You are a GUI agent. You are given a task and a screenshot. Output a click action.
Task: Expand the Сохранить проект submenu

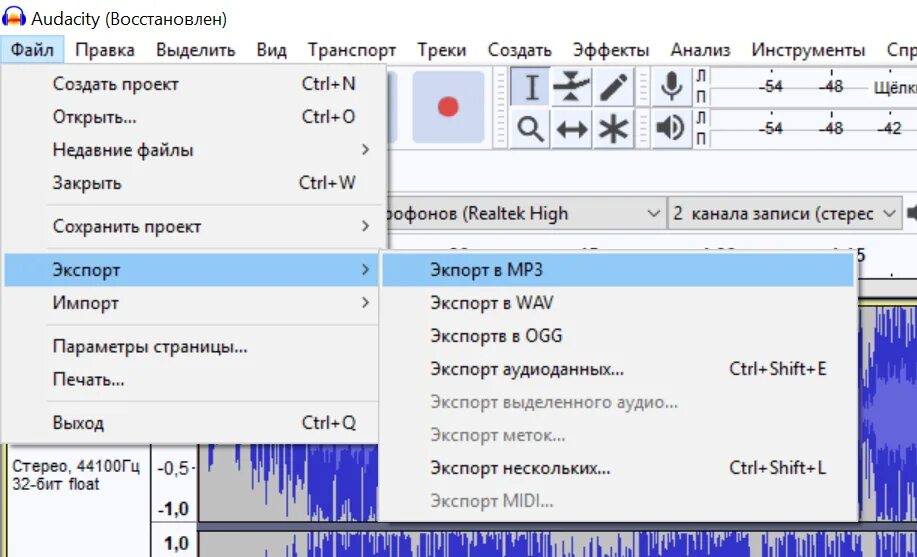point(194,226)
